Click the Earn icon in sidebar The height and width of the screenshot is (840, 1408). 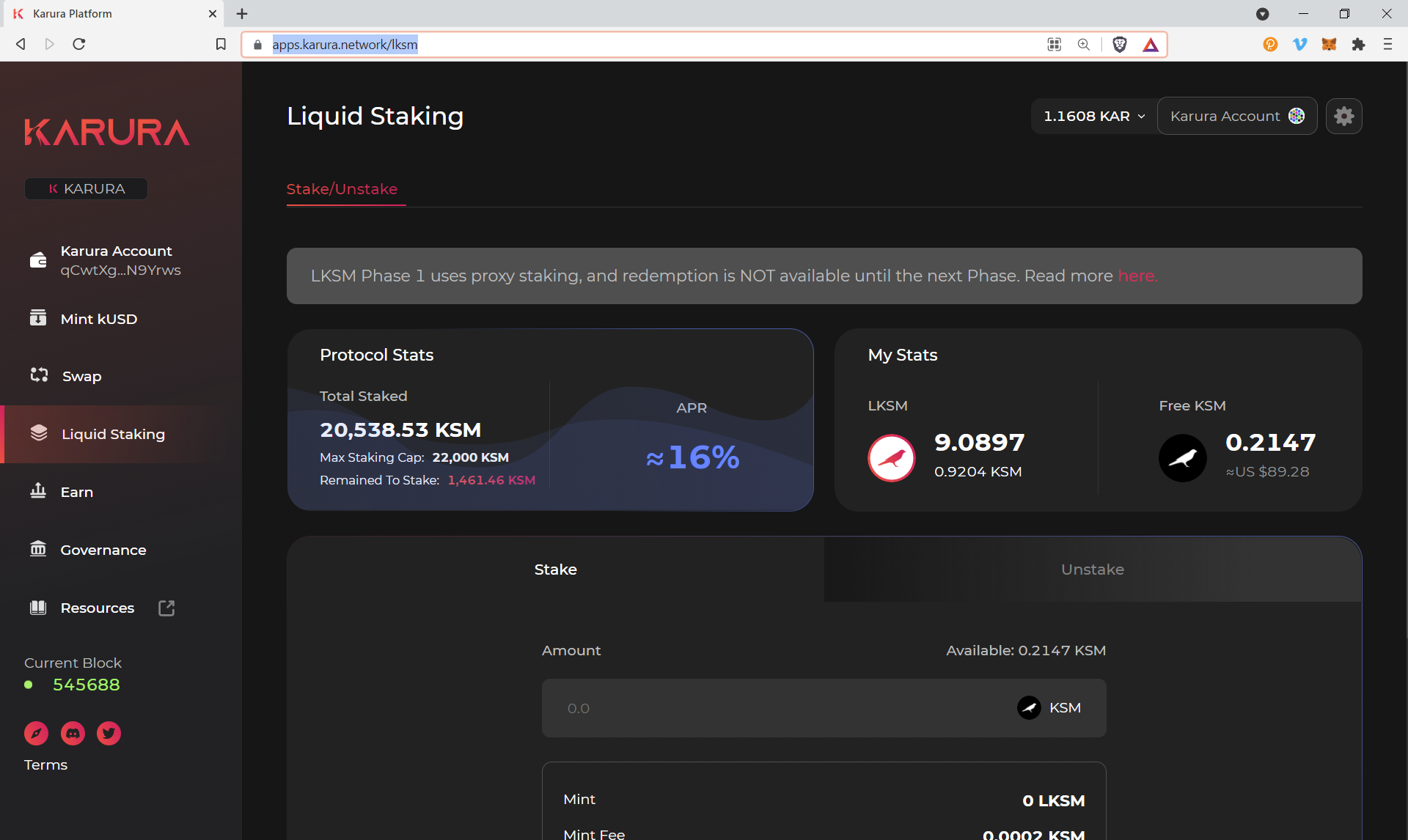coord(38,490)
